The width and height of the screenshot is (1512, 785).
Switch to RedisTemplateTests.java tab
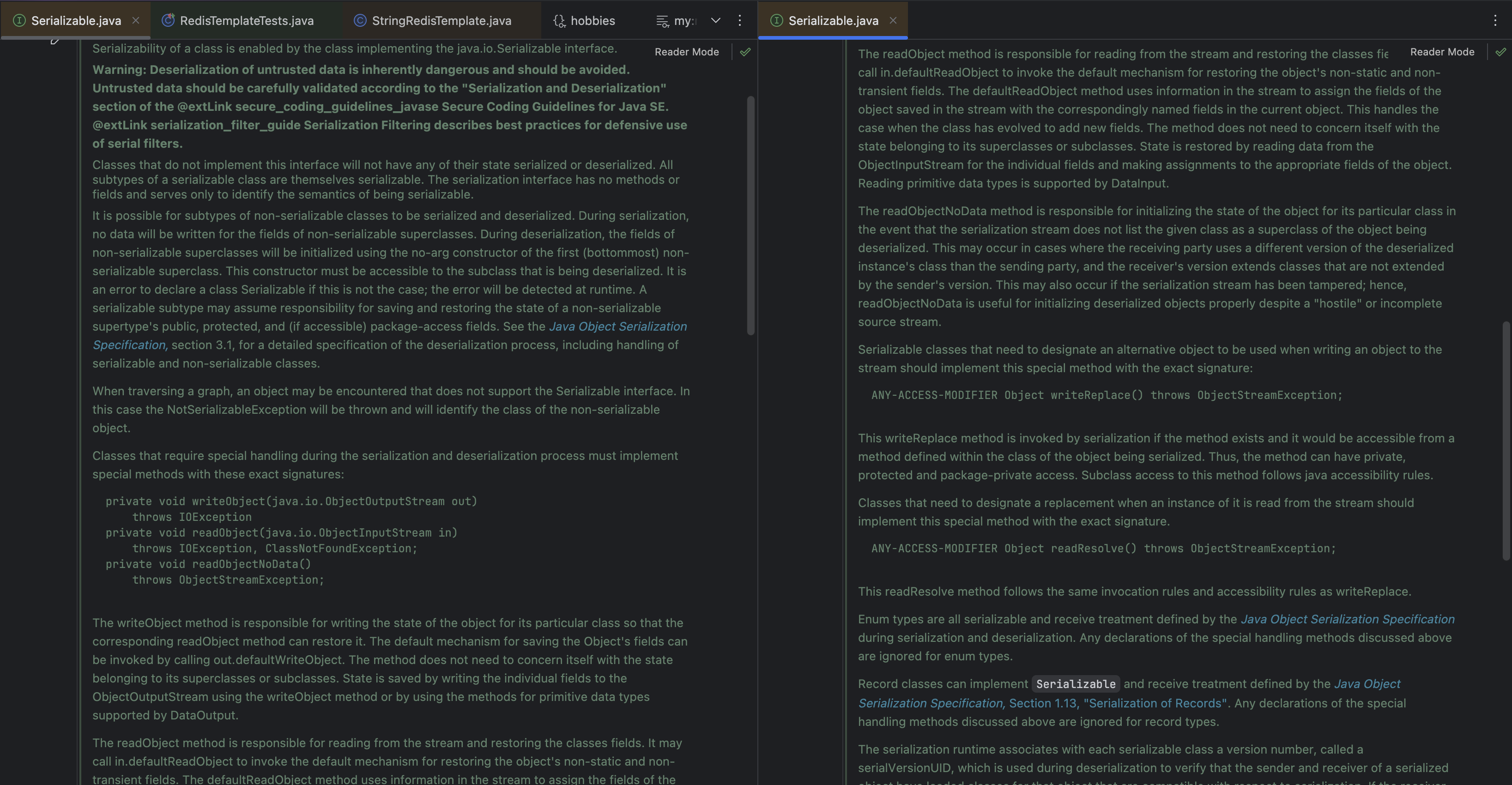pyautogui.click(x=246, y=20)
